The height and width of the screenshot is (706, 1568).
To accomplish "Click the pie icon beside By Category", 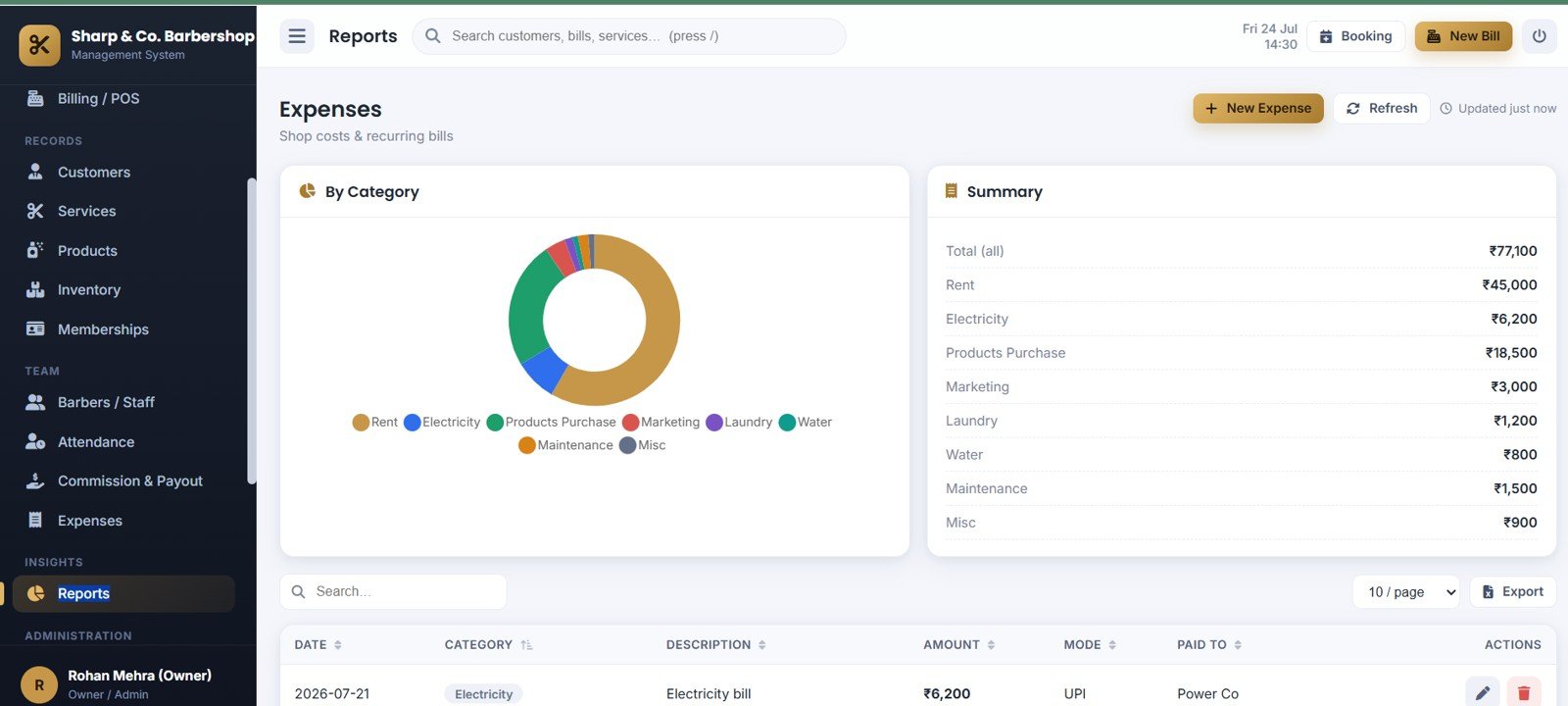I will (307, 191).
